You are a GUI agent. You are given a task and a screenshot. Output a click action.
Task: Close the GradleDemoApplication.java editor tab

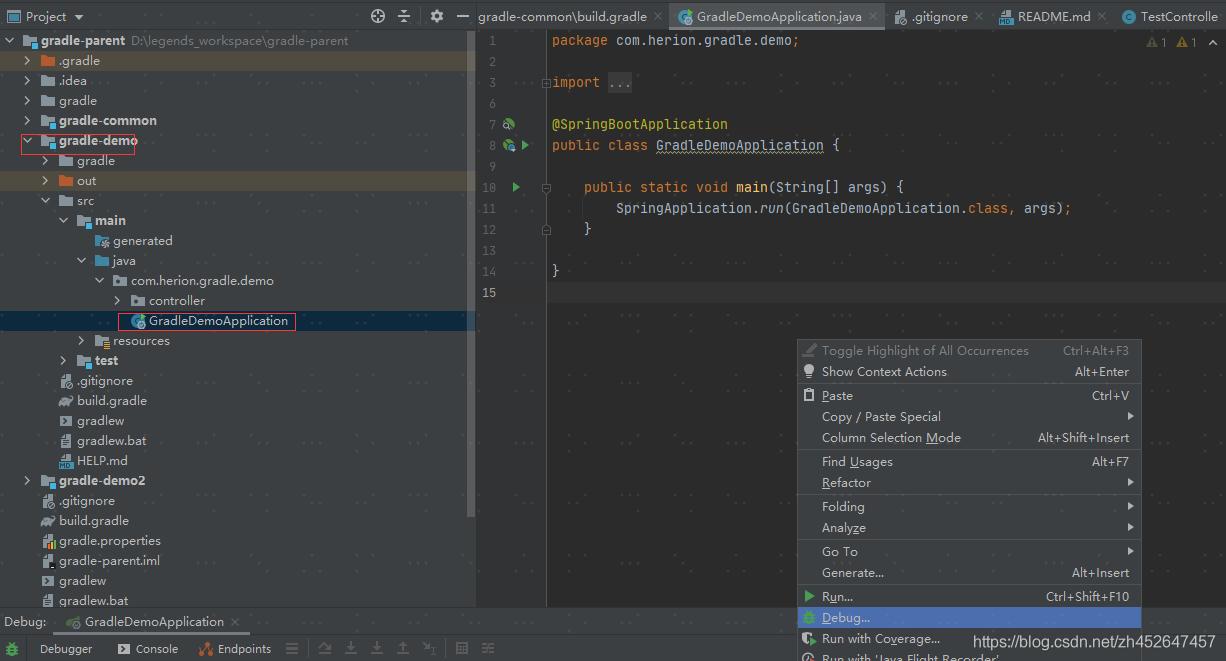873,17
